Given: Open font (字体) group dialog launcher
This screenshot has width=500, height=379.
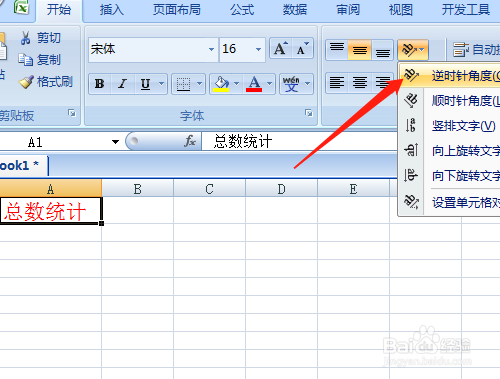Looking at the screenshot, I should (309, 113).
